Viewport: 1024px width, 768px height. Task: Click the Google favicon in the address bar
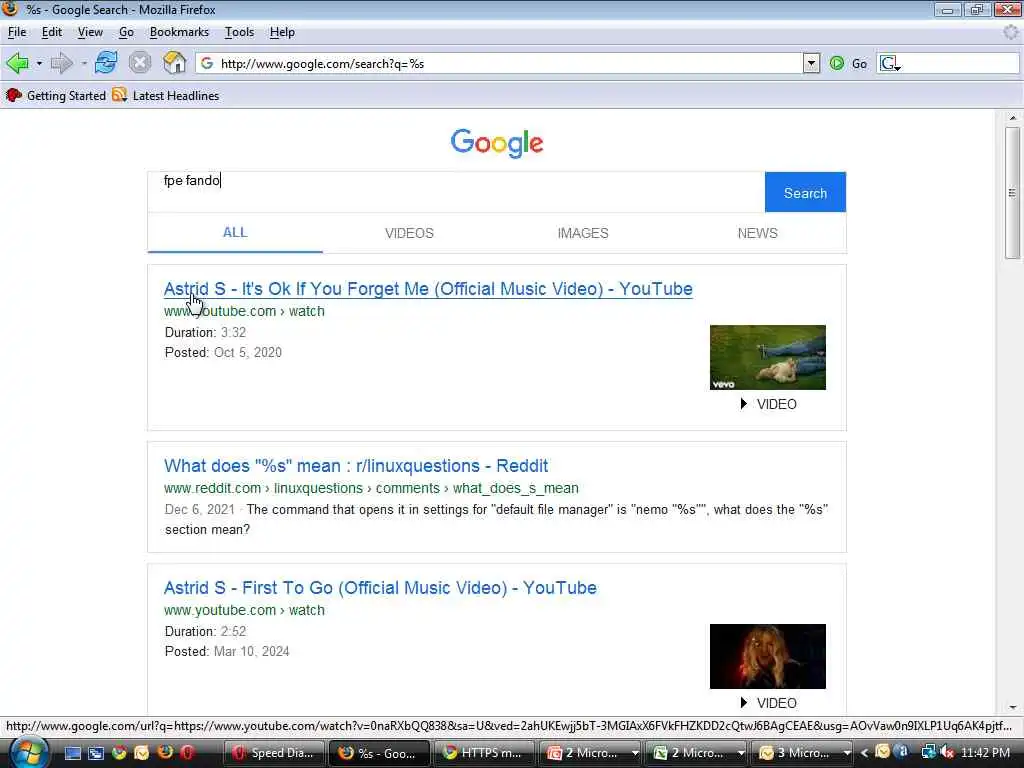(207, 63)
